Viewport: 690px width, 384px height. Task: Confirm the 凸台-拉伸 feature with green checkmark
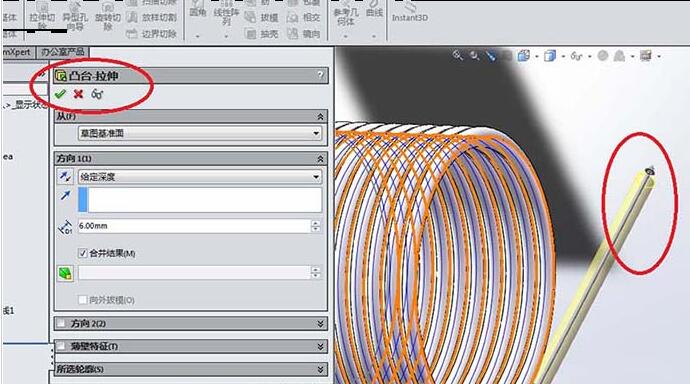tap(60, 94)
